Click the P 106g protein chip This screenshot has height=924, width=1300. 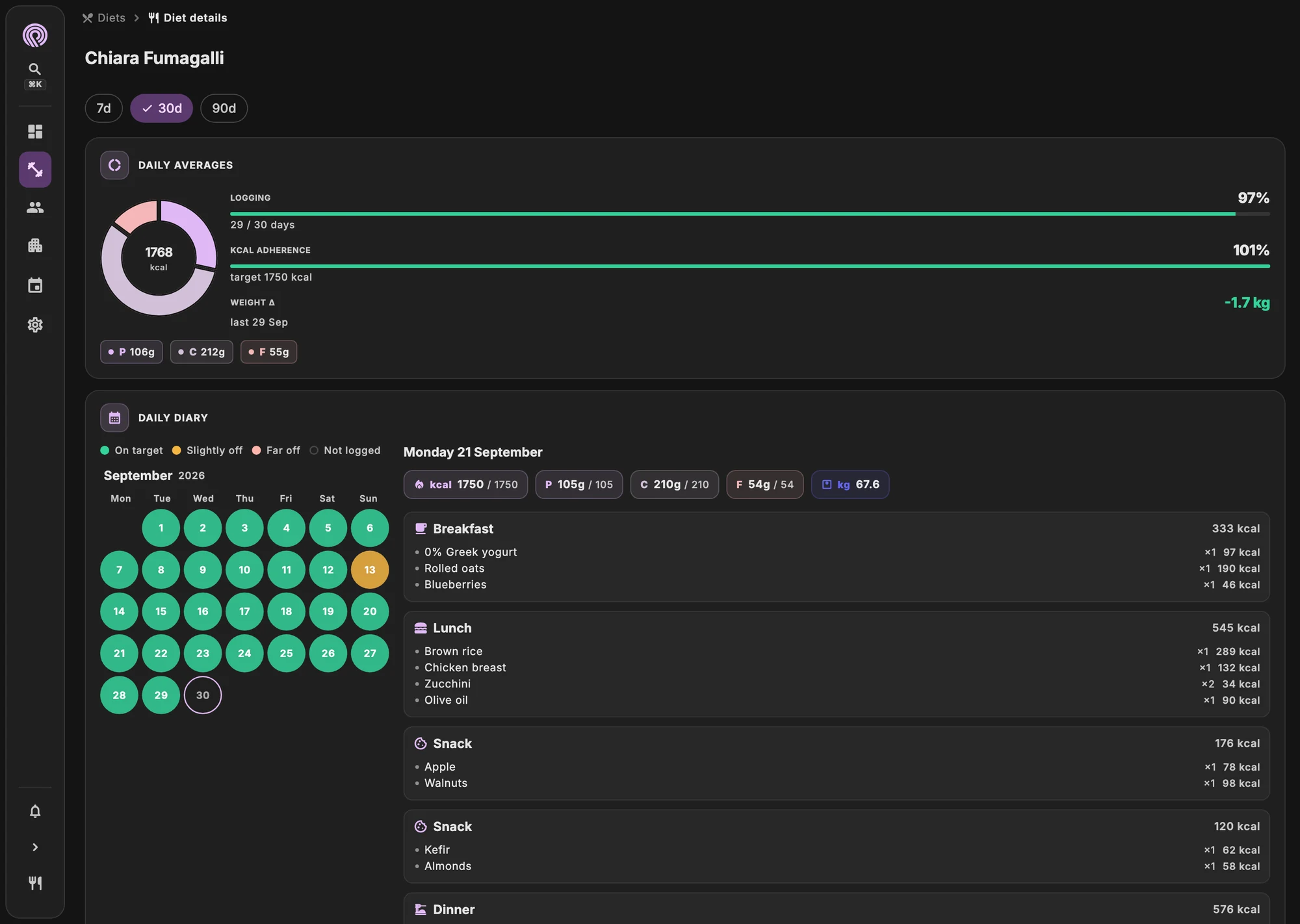pos(131,352)
